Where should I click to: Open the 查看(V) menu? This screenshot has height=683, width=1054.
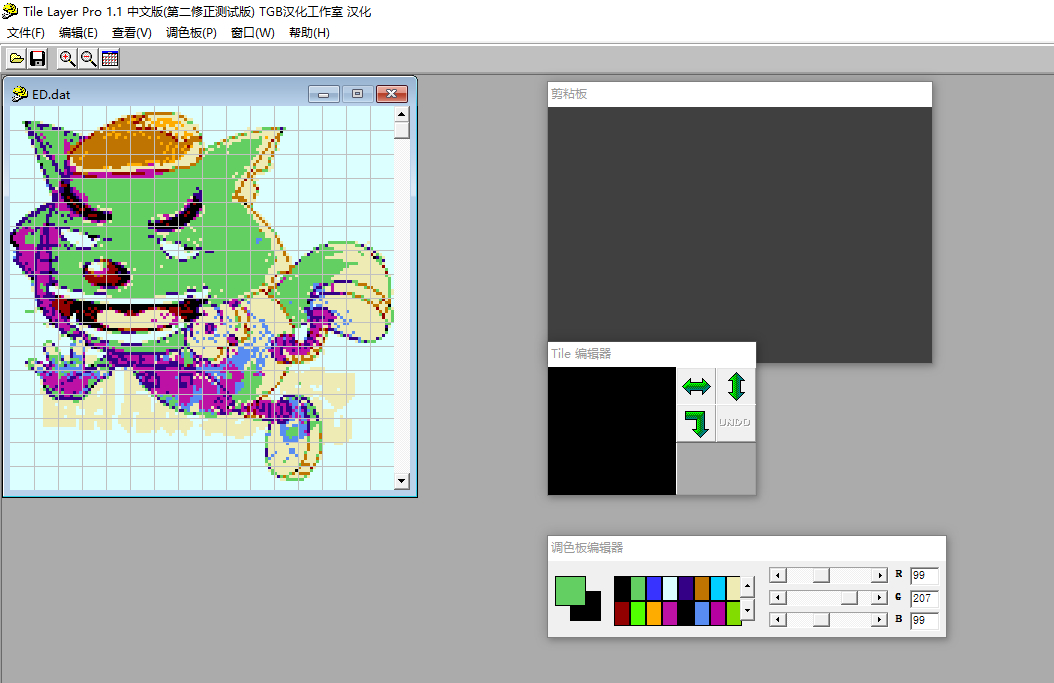pos(132,33)
